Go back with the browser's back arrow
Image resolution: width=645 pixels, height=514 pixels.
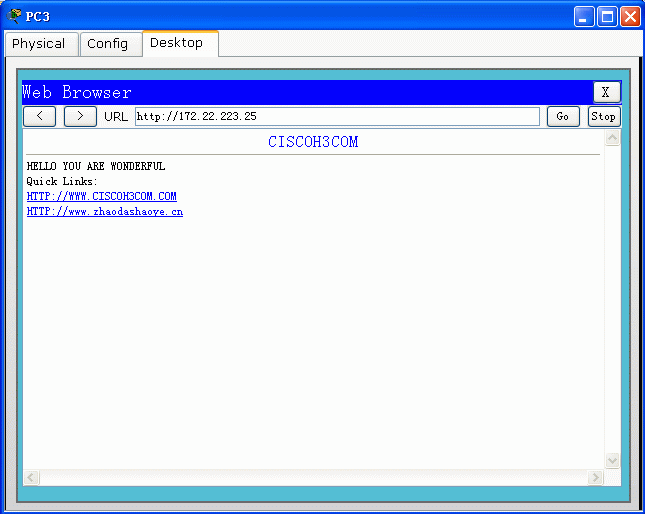[x=39, y=116]
